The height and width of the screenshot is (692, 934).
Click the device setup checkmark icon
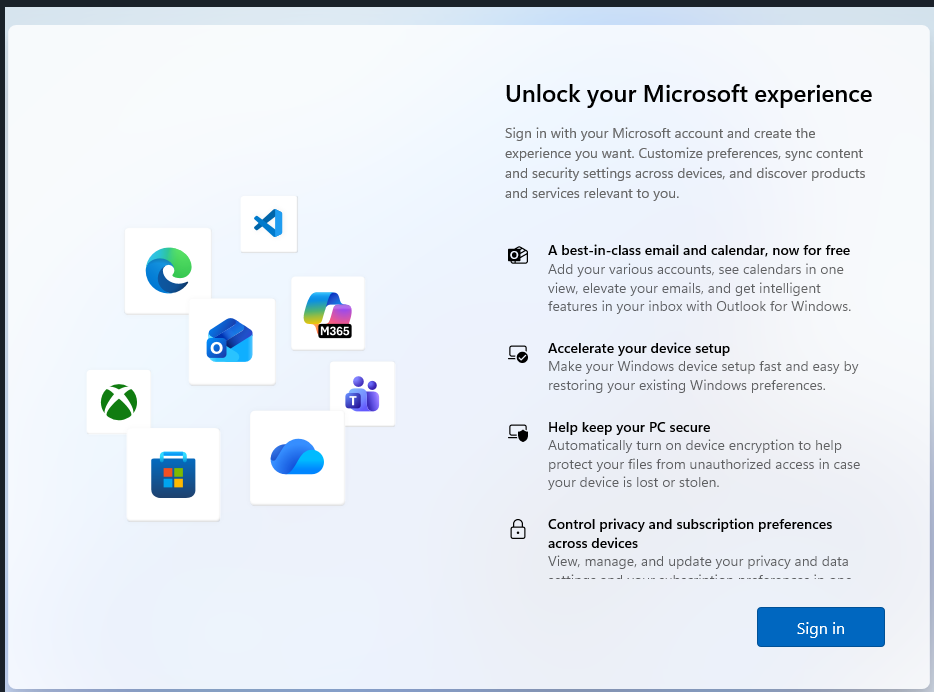tap(517, 354)
